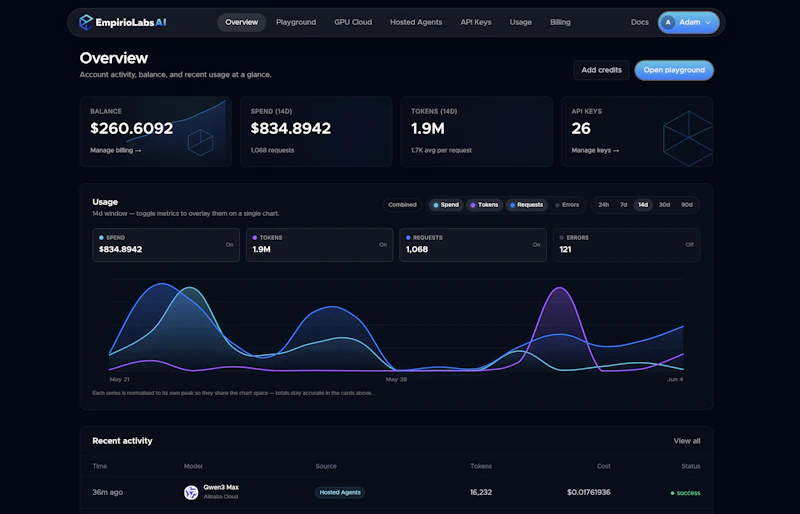This screenshot has height=514, width=800.
Task: Toggle the SPEND $834.8942 metric card
Action: pyautogui.click(x=166, y=245)
